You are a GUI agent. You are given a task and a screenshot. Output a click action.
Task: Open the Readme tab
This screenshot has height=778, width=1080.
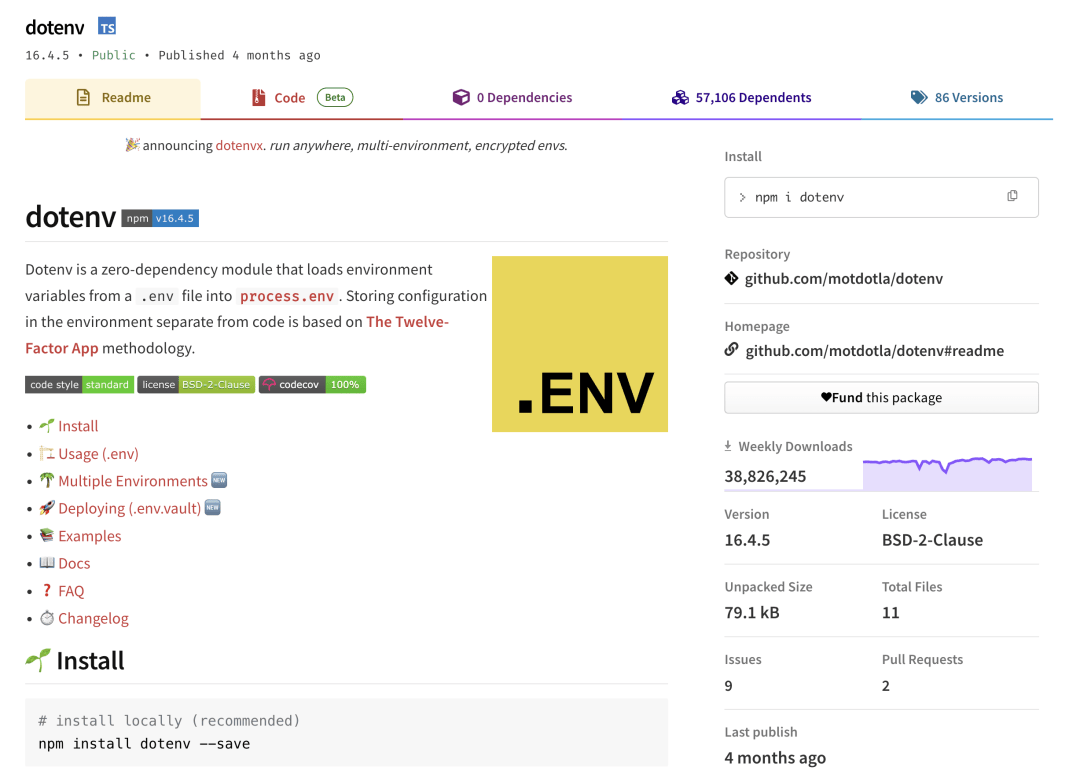pyautogui.click(x=113, y=98)
